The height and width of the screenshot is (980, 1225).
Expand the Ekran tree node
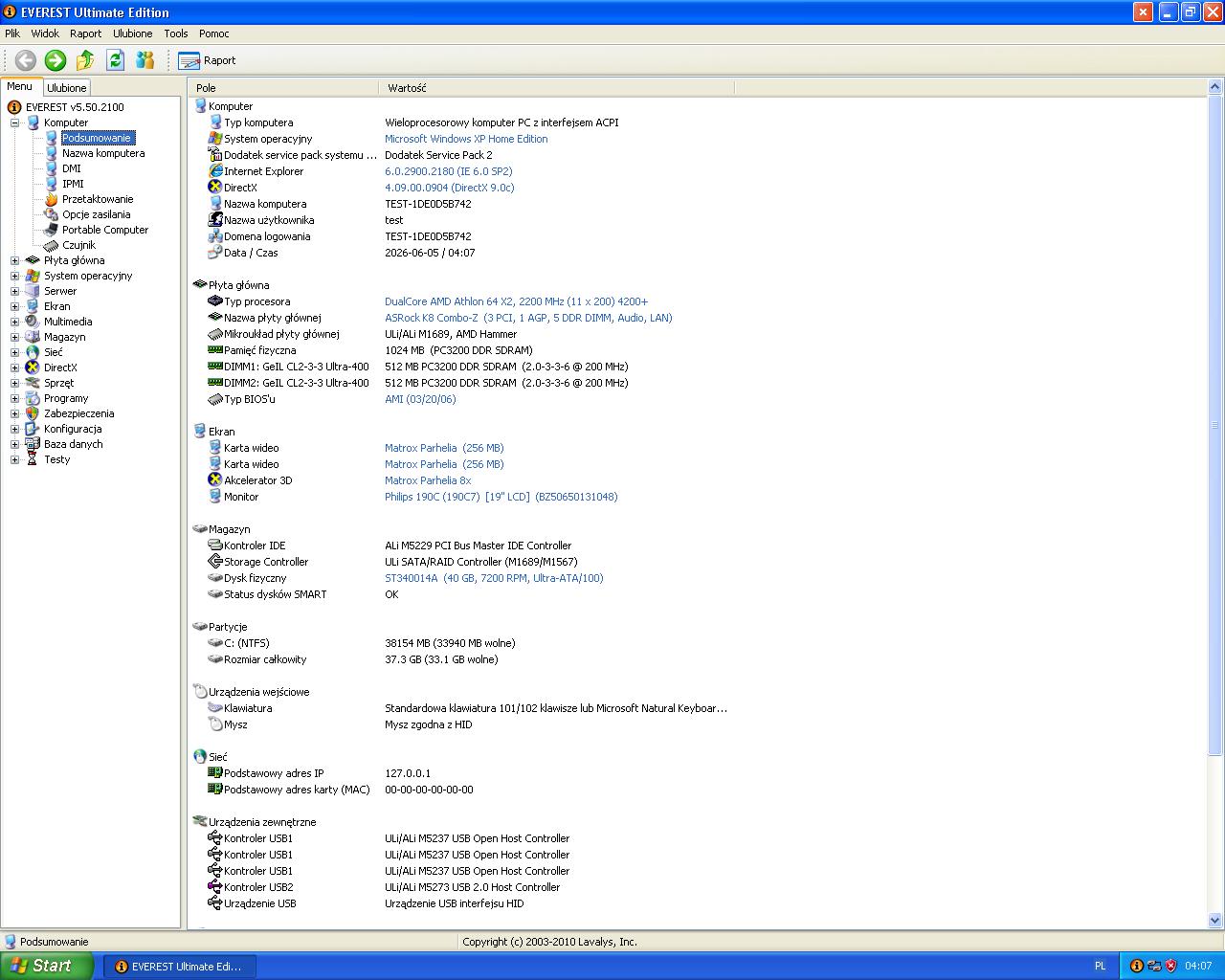coord(14,306)
